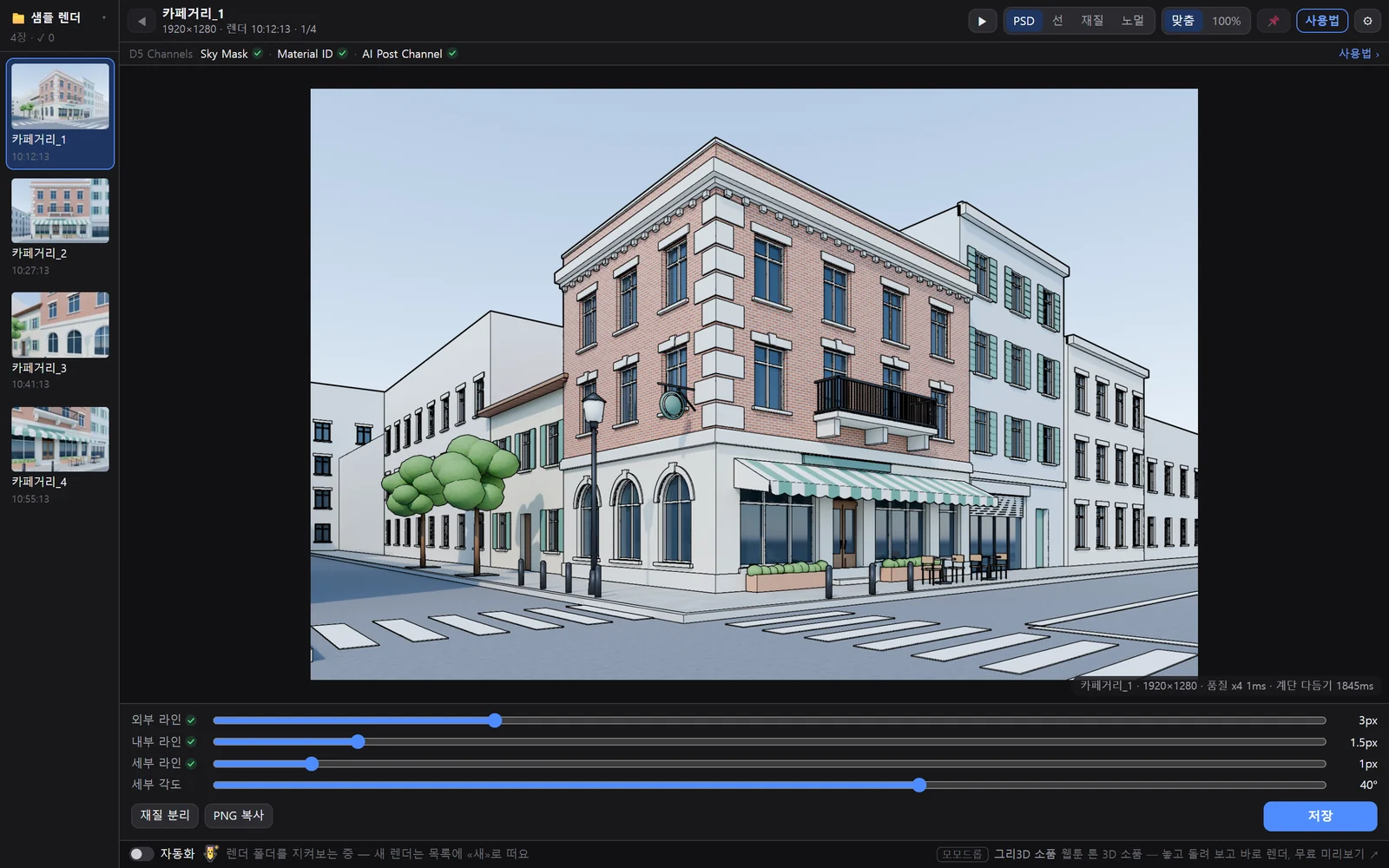This screenshot has height=868, width=1389.
Task: Switch to the 노멀 view tab
Action: click(1133, 21)
